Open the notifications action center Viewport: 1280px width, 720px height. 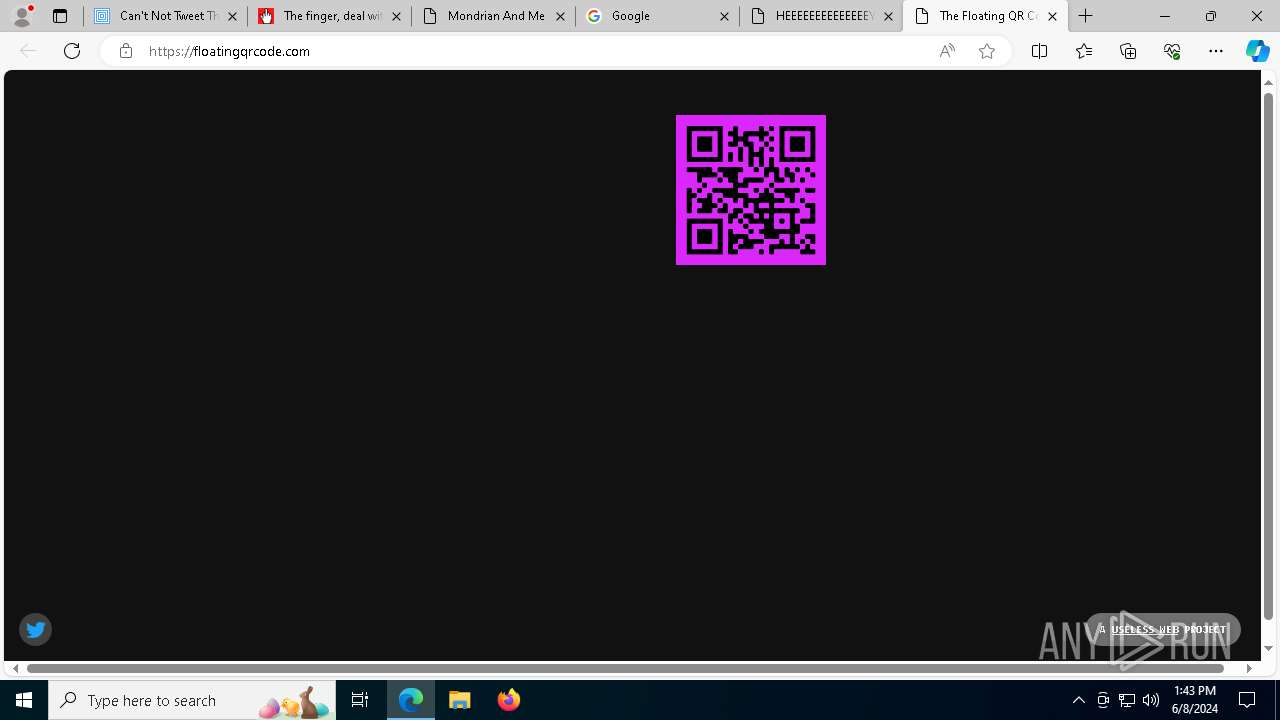(x=1248, y=700)
